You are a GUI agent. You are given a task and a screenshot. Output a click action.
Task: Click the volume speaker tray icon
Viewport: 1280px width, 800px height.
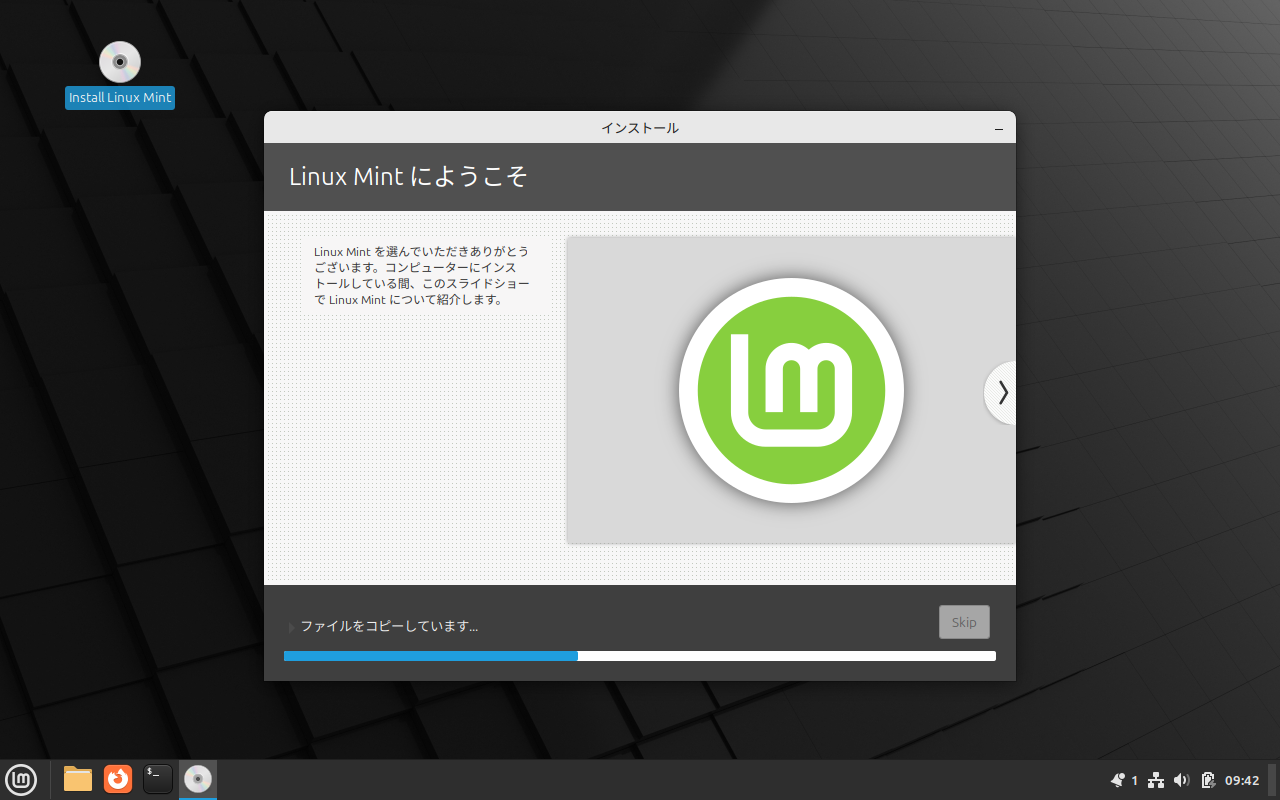click(1181, 780)
